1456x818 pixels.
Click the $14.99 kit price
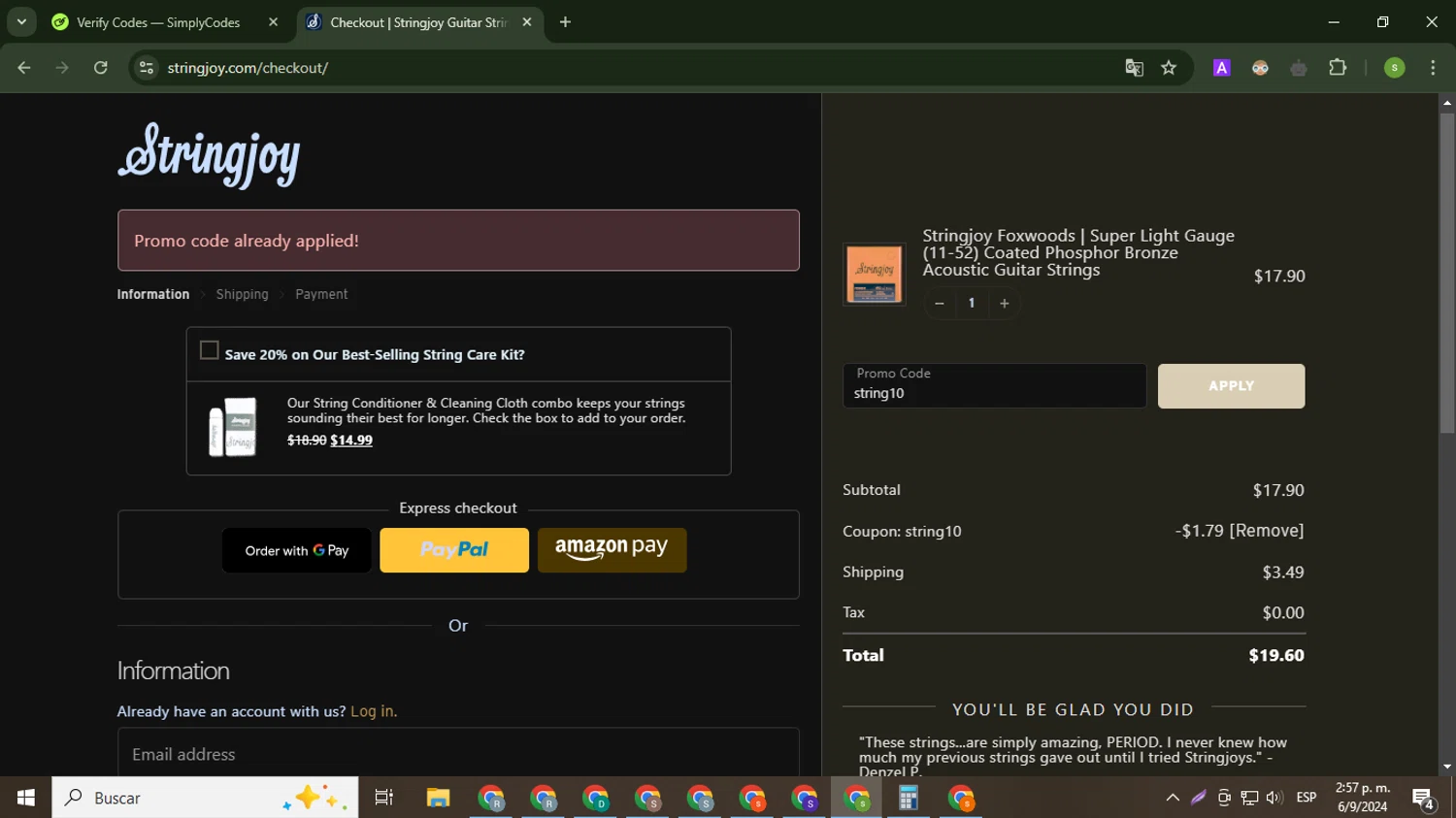tap(351, 440)
